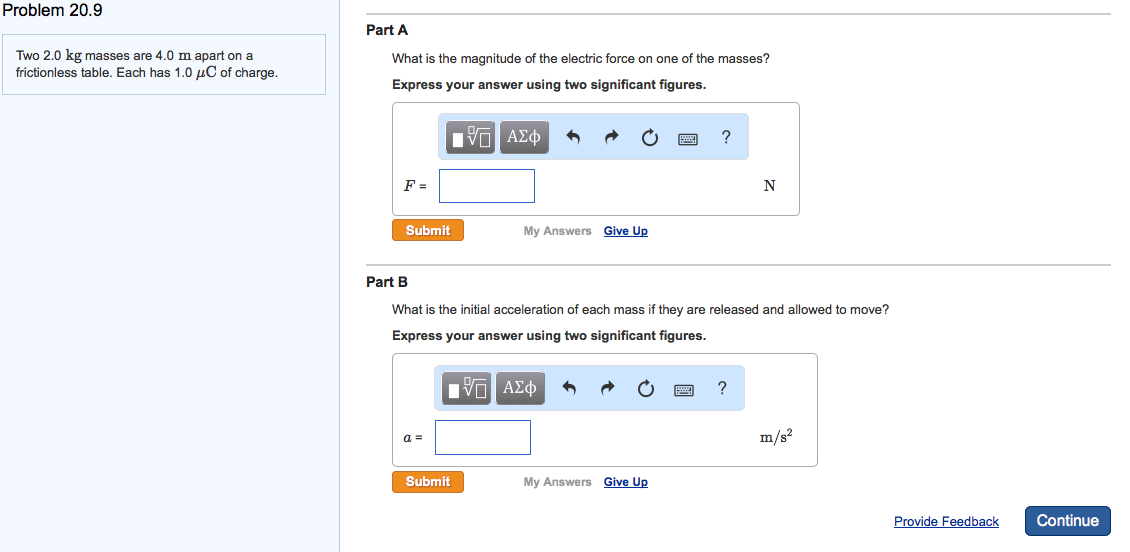This screenshot has height=552, width=1130.
Task: Show keyboard shortcuts for Part B
Action: (x=684, y=389)
